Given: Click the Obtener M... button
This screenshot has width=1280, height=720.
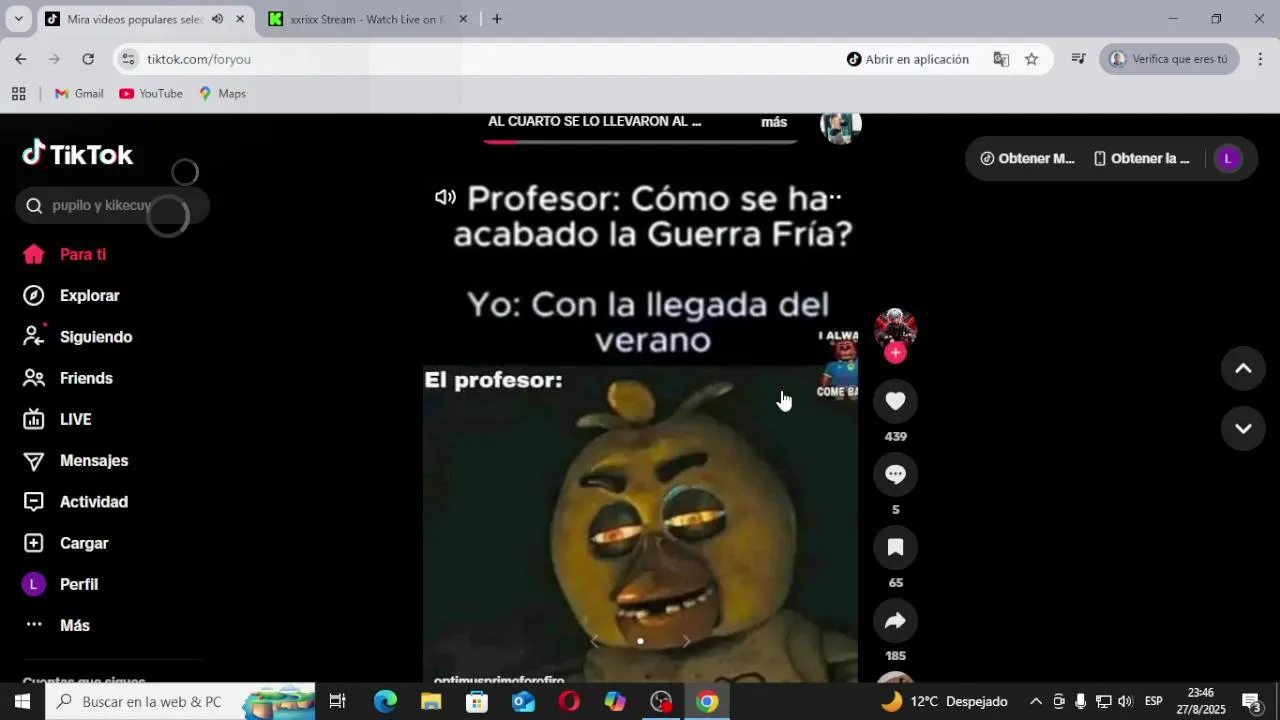Looking at the screenshot, I should (x=1027, y=158).
